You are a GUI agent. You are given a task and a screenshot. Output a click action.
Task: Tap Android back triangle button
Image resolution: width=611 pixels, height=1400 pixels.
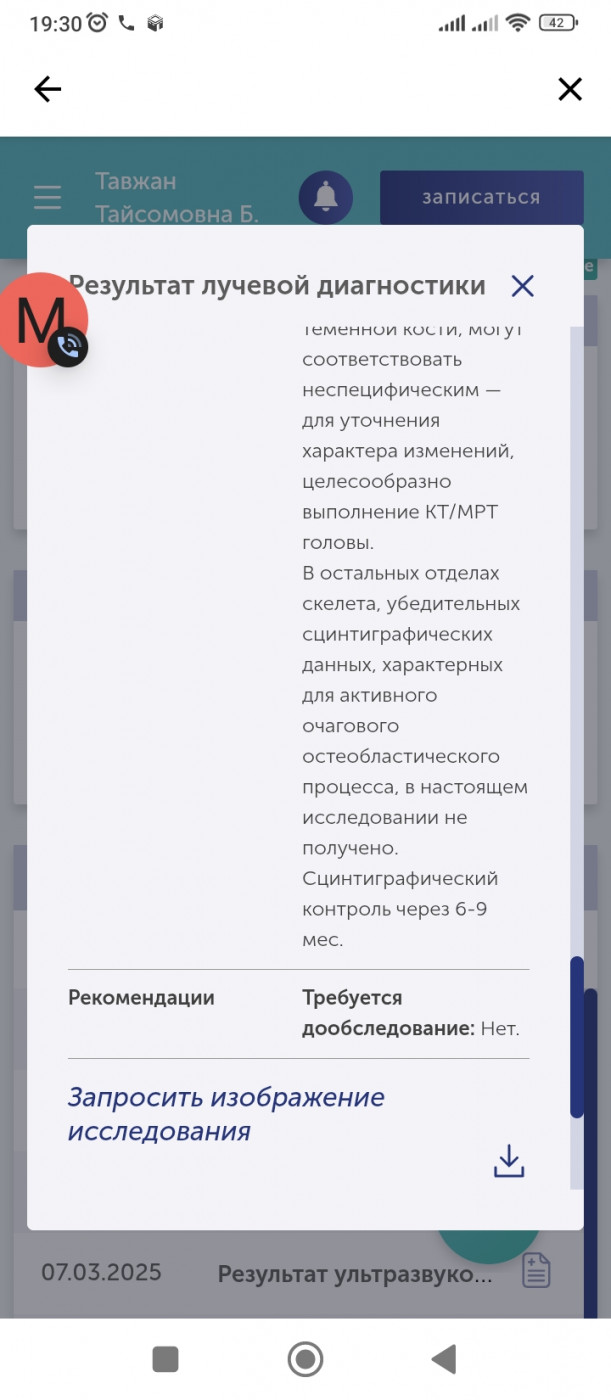[x=444, y=1359]
